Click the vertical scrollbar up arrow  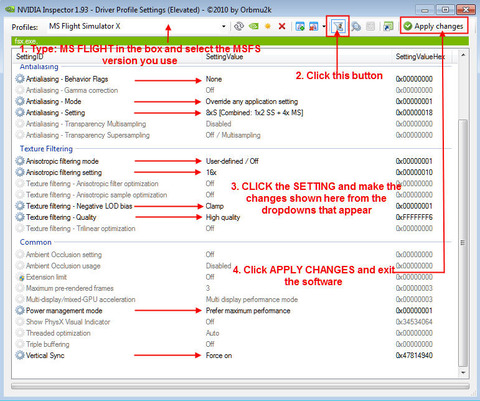463,55
